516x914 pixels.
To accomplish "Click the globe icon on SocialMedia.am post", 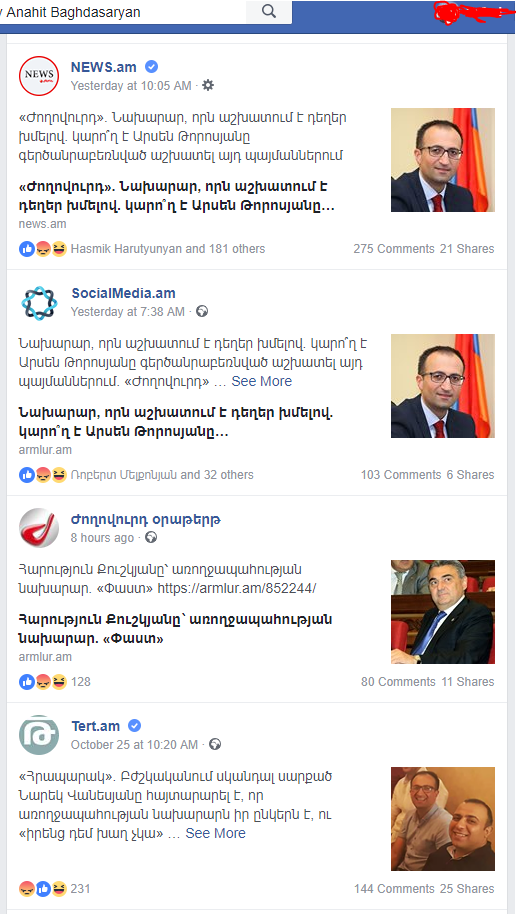I will coord(202,311).
